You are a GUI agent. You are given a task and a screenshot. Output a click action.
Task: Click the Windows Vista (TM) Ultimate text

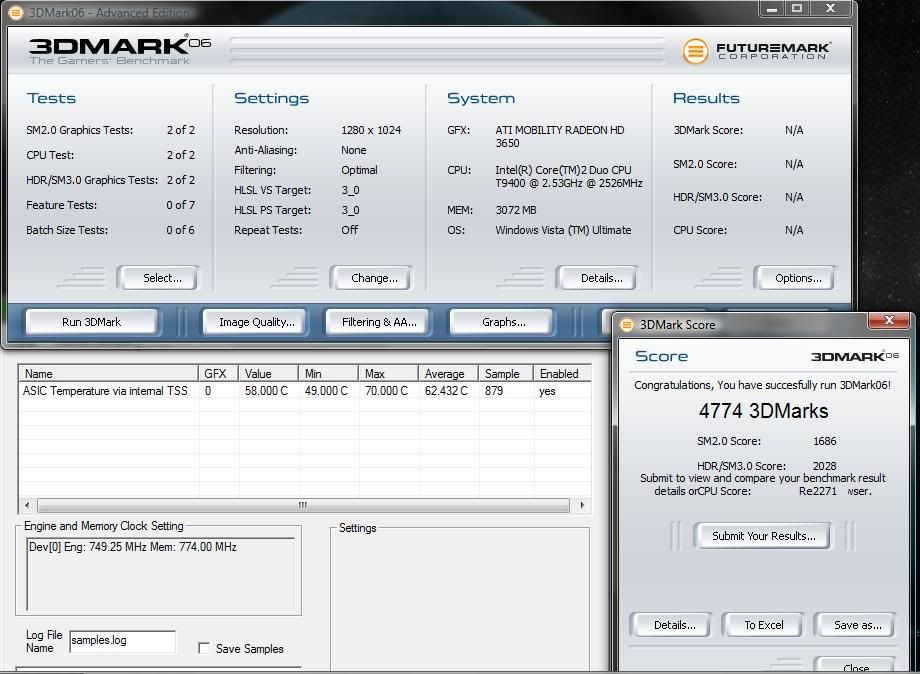pyautogui.click(x=563, y=230)
